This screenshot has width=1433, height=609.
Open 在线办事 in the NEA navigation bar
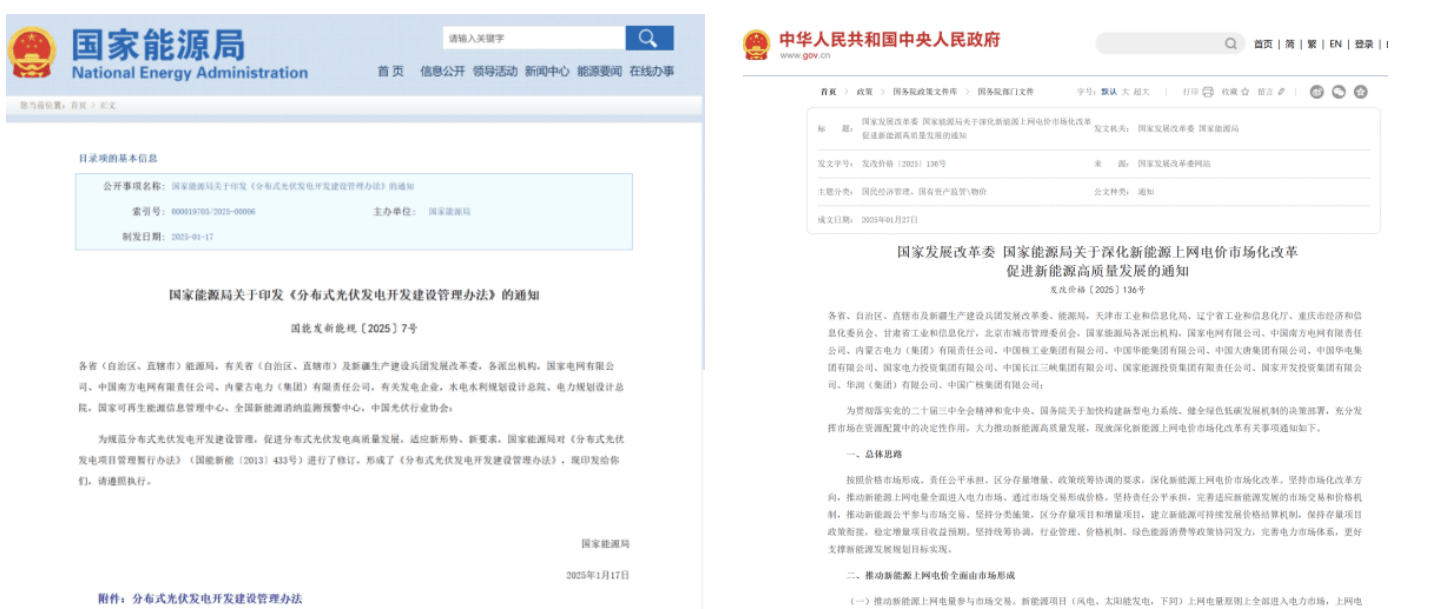click(652, 71)
